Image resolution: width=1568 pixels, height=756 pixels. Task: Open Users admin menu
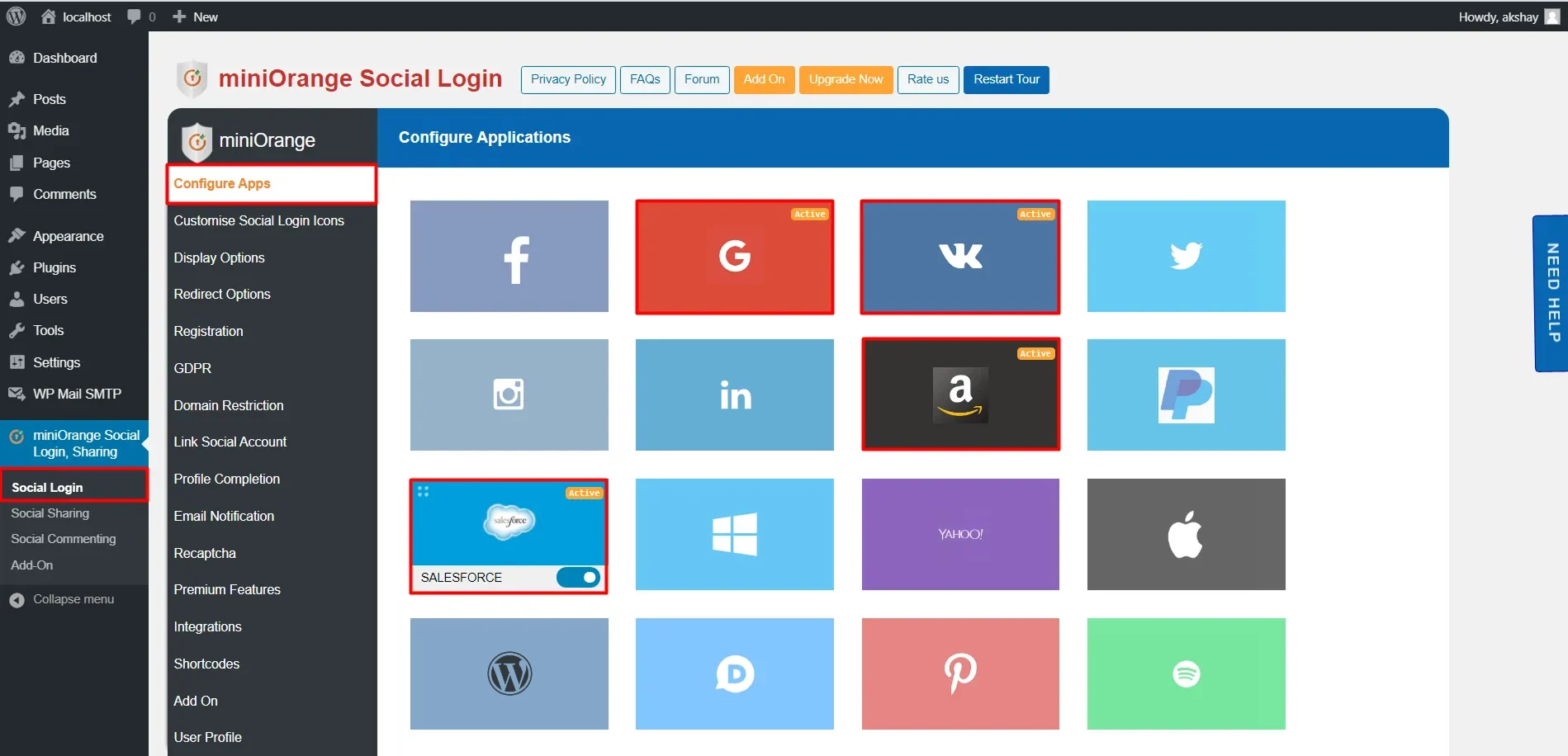click(74, 299)
